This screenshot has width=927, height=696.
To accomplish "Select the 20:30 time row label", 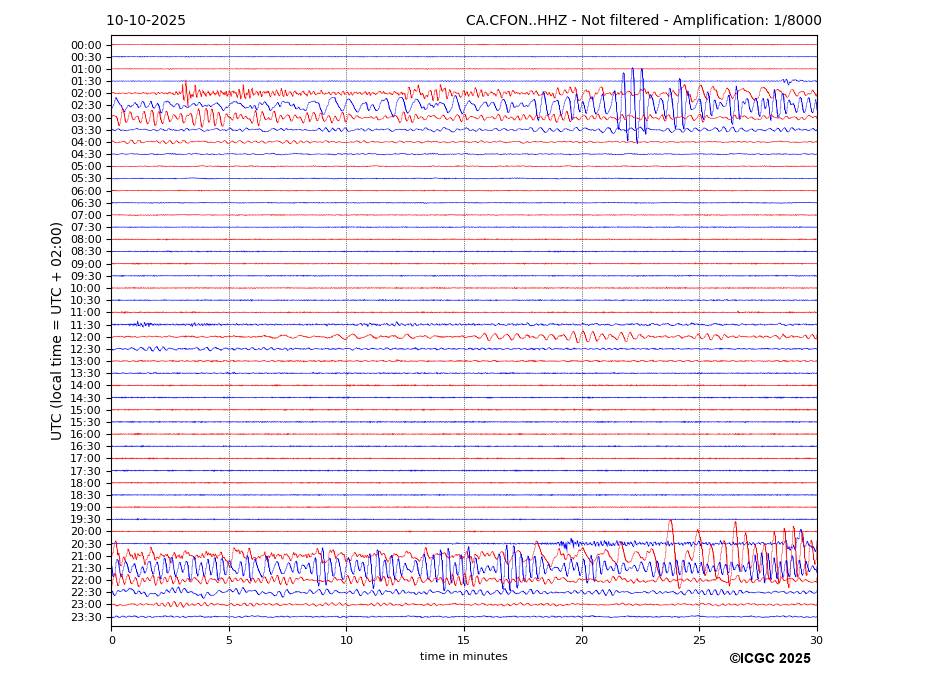I will click(x=86, y=544).
